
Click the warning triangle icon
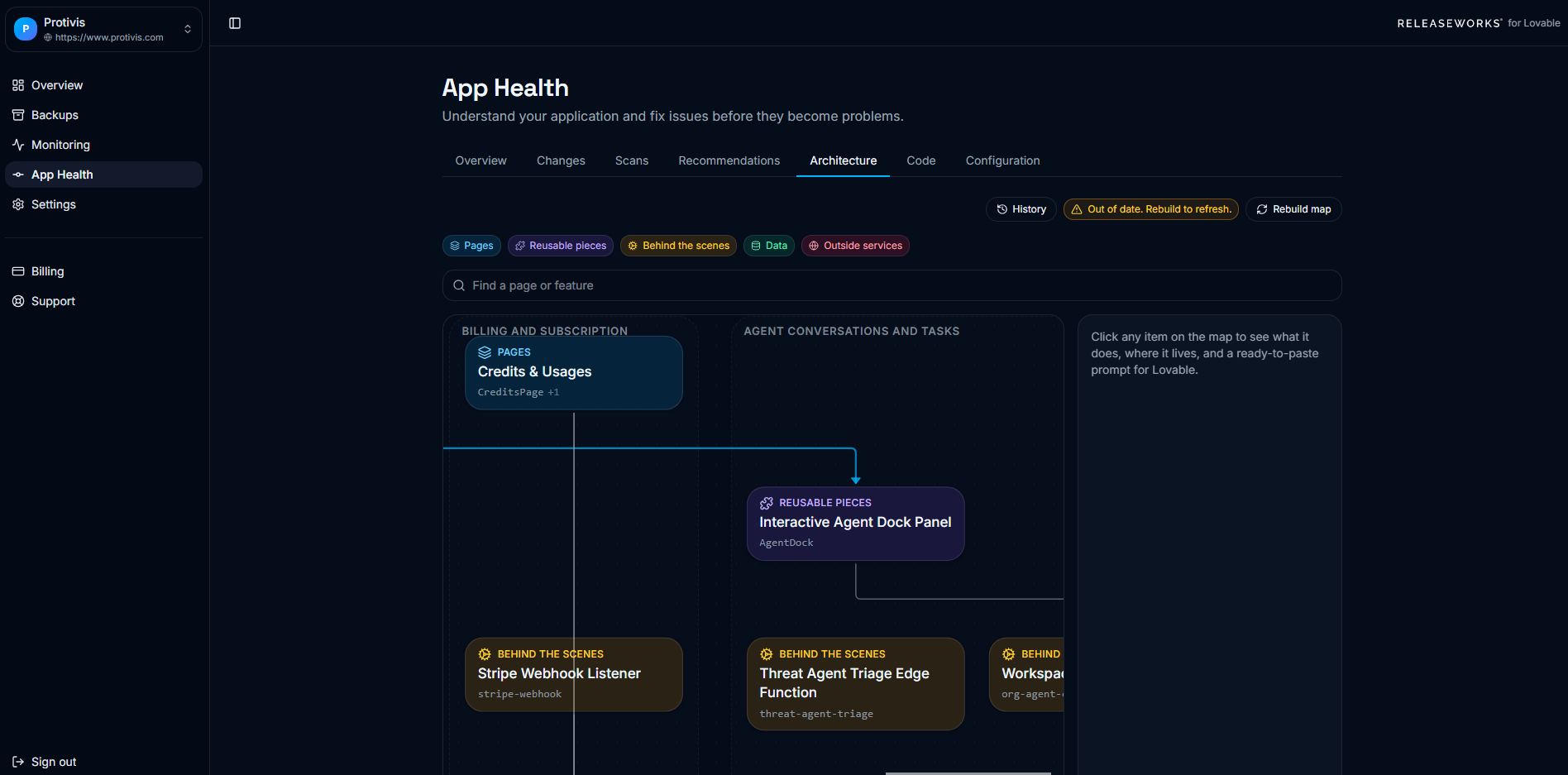[1077, 209]
